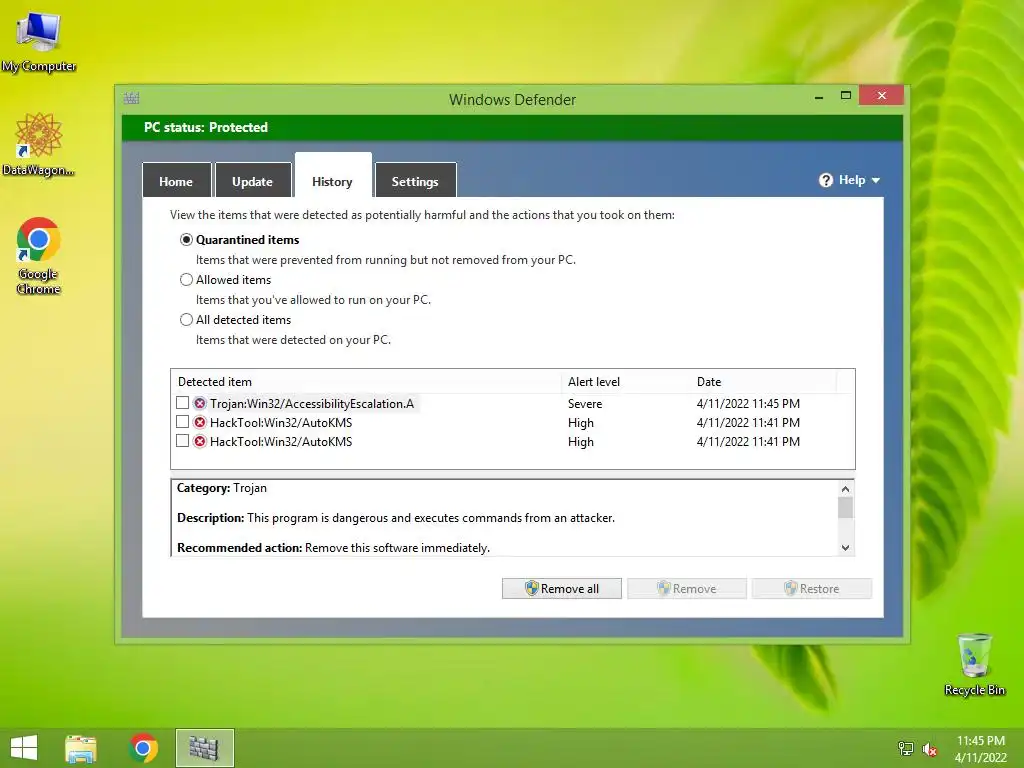Viewport: 1024px width, 768px height.
Task: Launch Chrome from the taskbar
Action: click(x=143, y=748)
